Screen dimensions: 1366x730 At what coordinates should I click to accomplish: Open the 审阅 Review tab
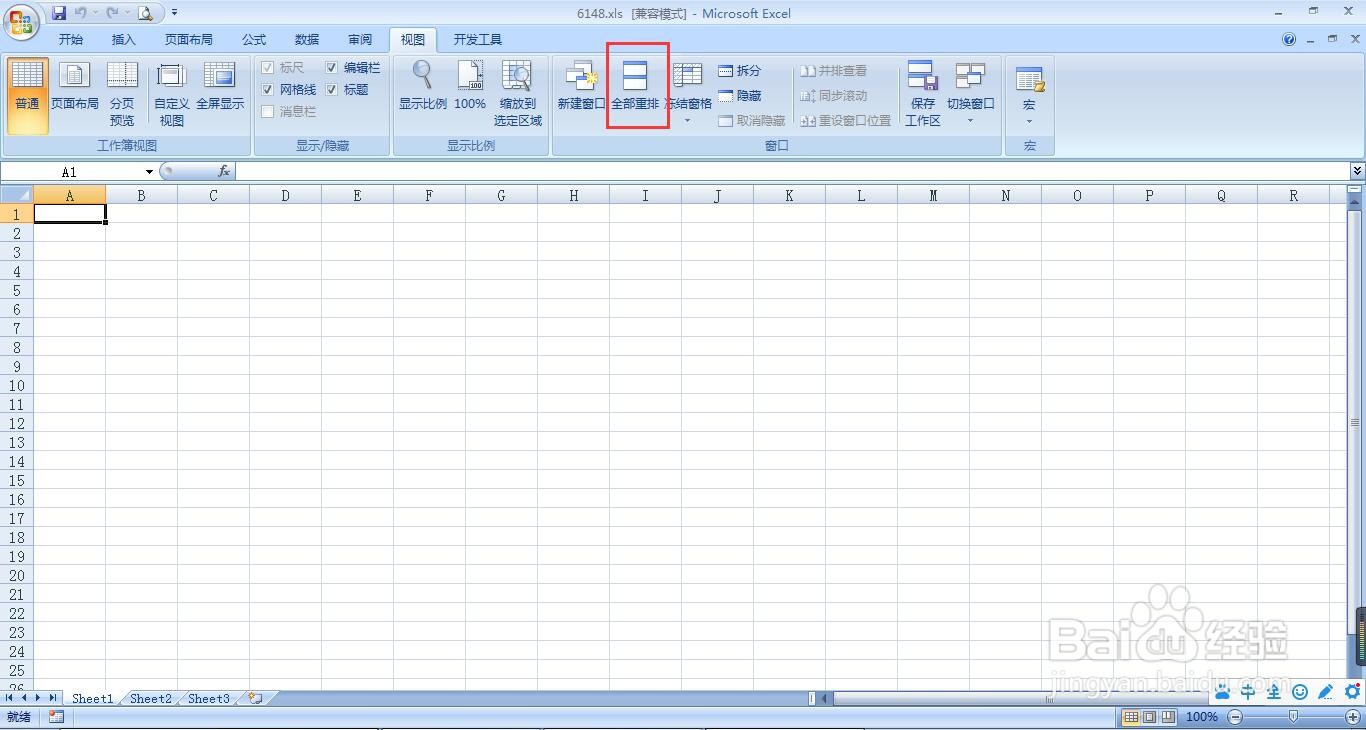pyautogui.click(x=360, y=40)
